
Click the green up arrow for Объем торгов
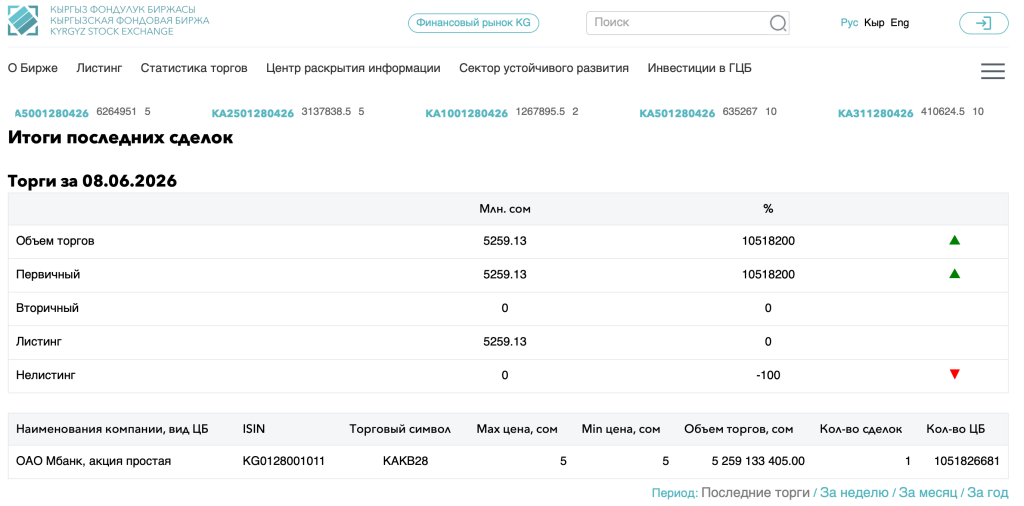pyautogui.click(x=955, y=240)
